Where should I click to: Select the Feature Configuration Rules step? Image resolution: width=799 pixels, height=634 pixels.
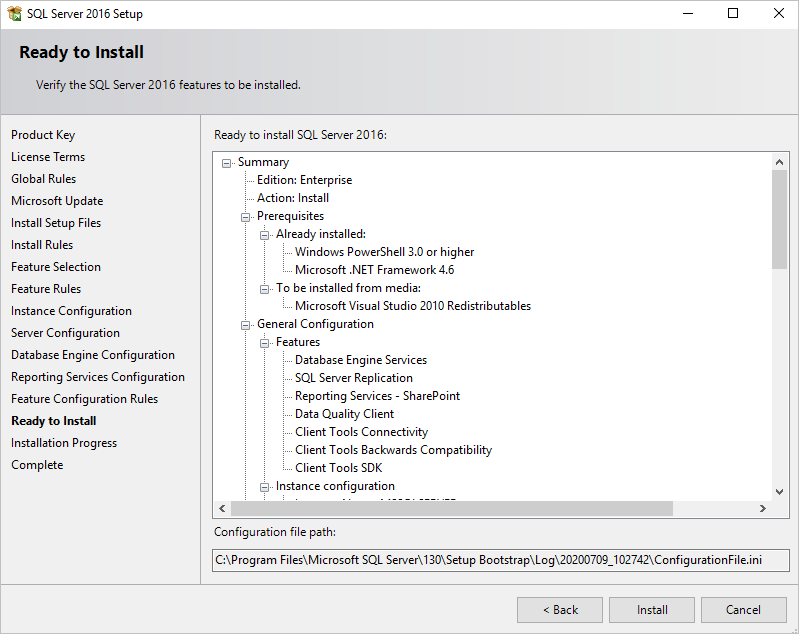[x=85, y=399]
